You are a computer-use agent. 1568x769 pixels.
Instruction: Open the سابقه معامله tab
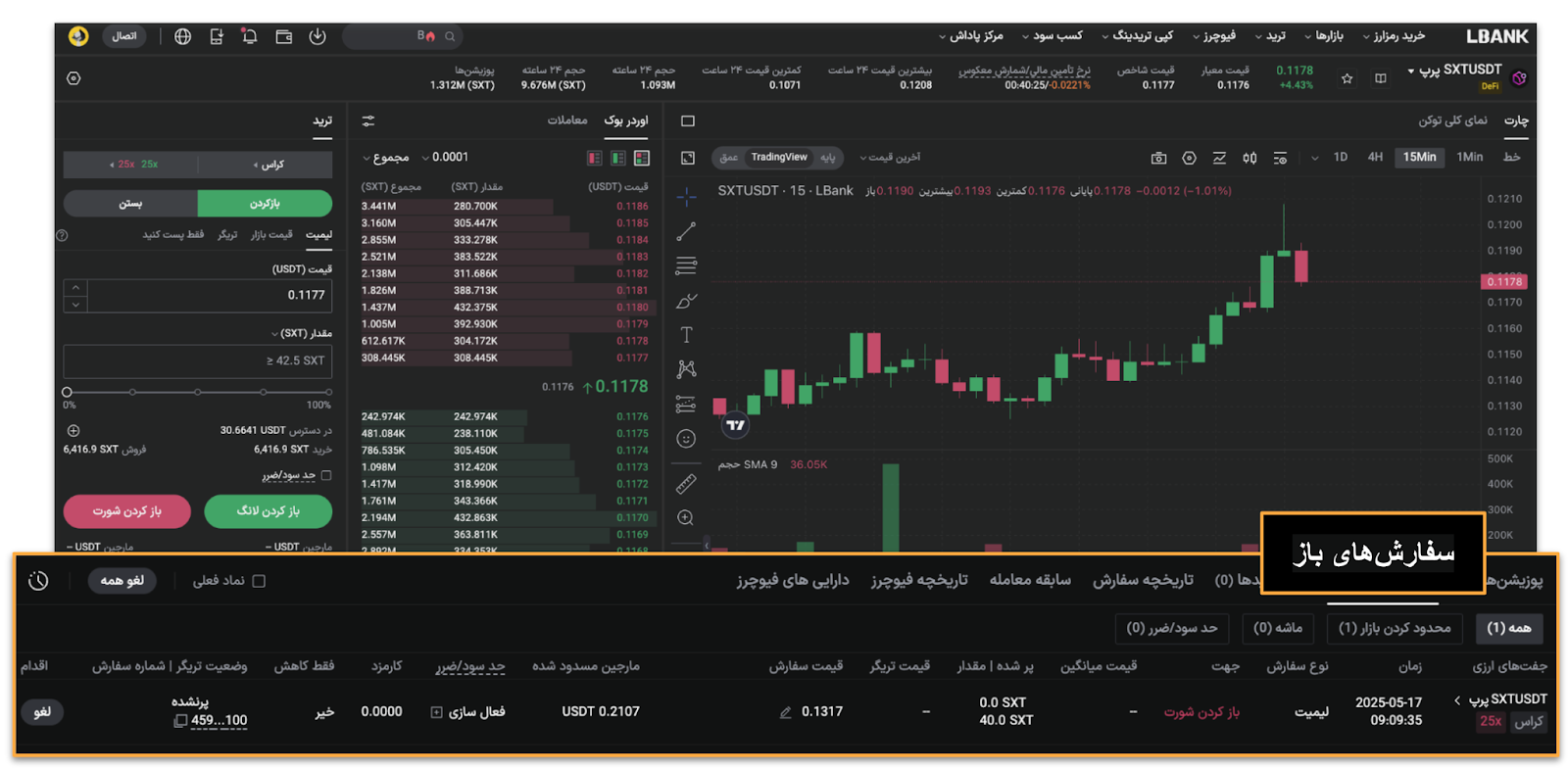click(x=1030, y=580)
